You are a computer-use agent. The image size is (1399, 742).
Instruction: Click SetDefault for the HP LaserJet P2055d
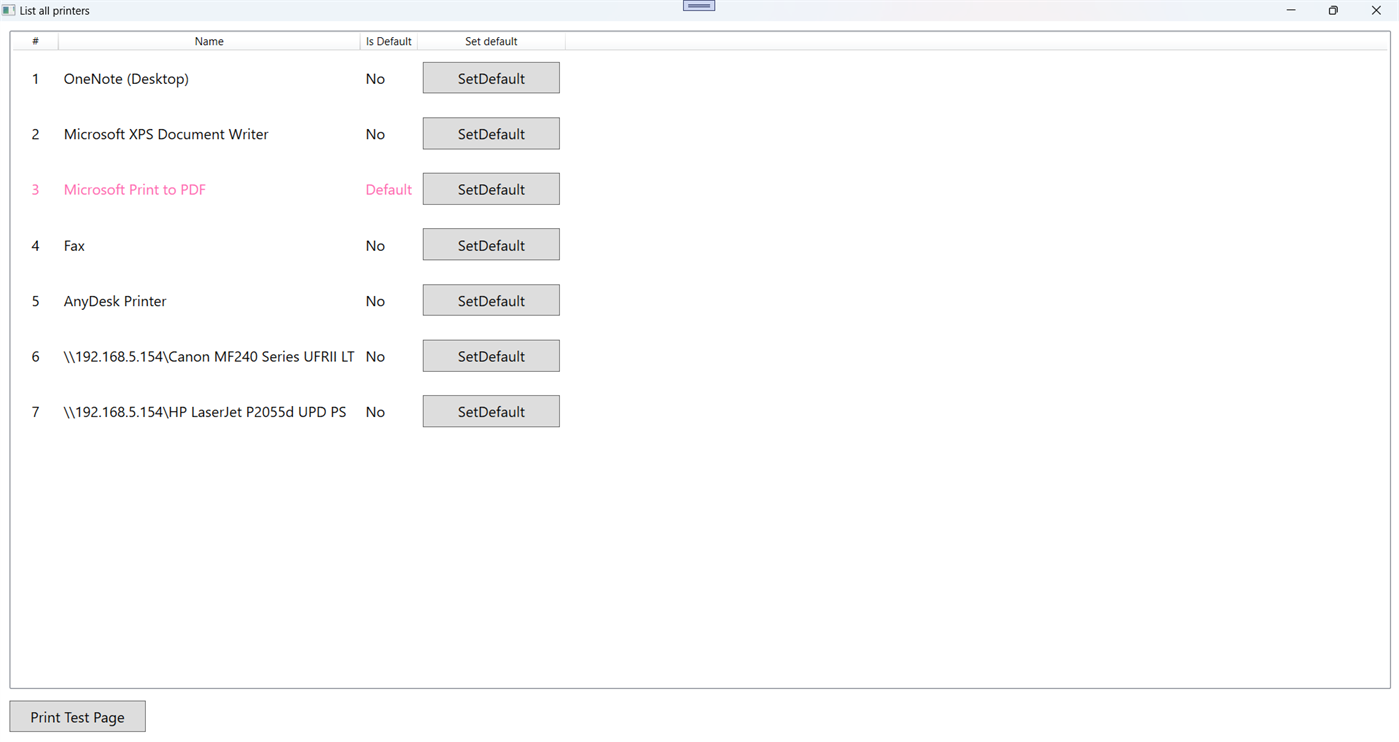coord(490,411)
